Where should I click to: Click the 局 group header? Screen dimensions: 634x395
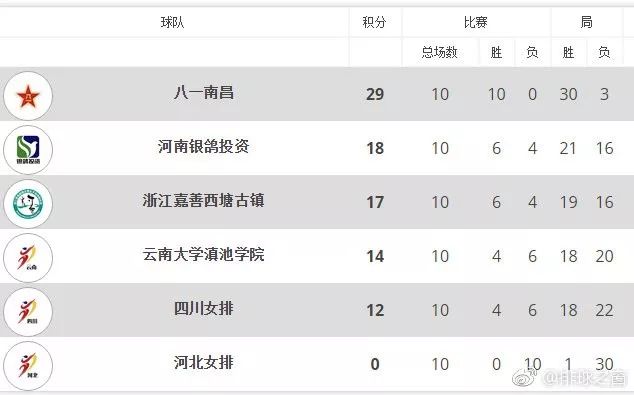coord(586,22)
